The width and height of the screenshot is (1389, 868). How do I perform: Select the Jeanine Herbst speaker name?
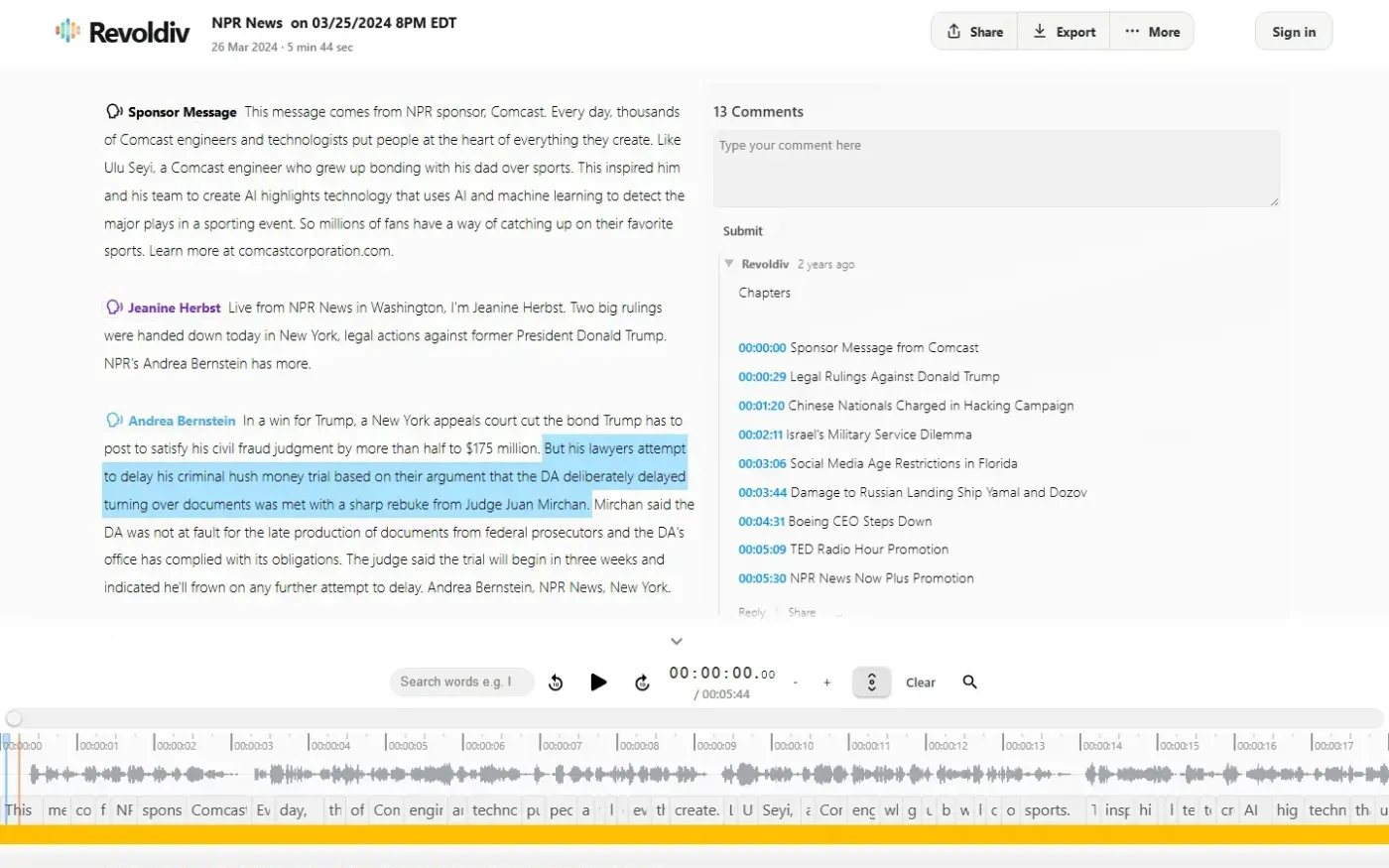[174, 309]
